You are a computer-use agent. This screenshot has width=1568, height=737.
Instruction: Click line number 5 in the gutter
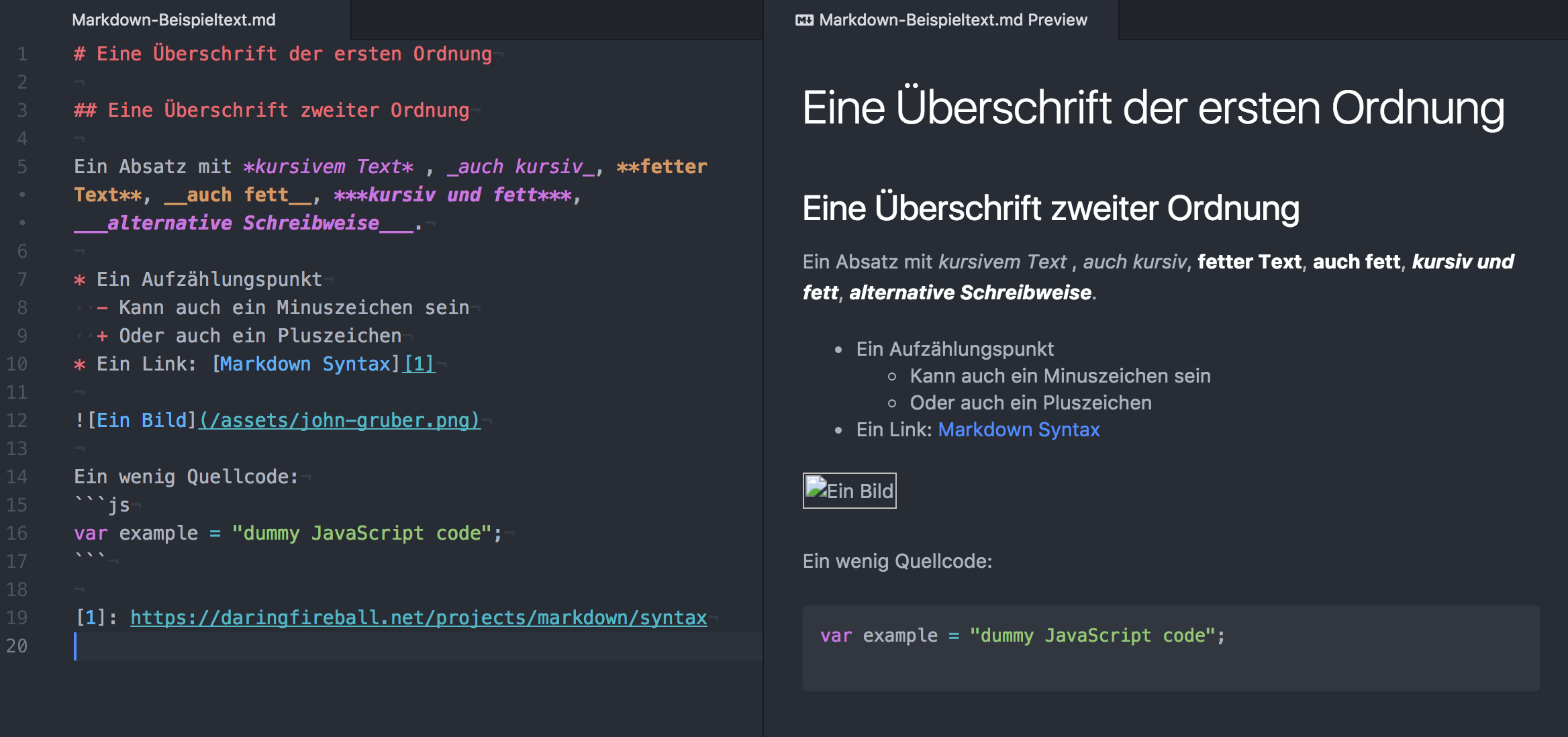pyautogui.click(x=22, y=166)
